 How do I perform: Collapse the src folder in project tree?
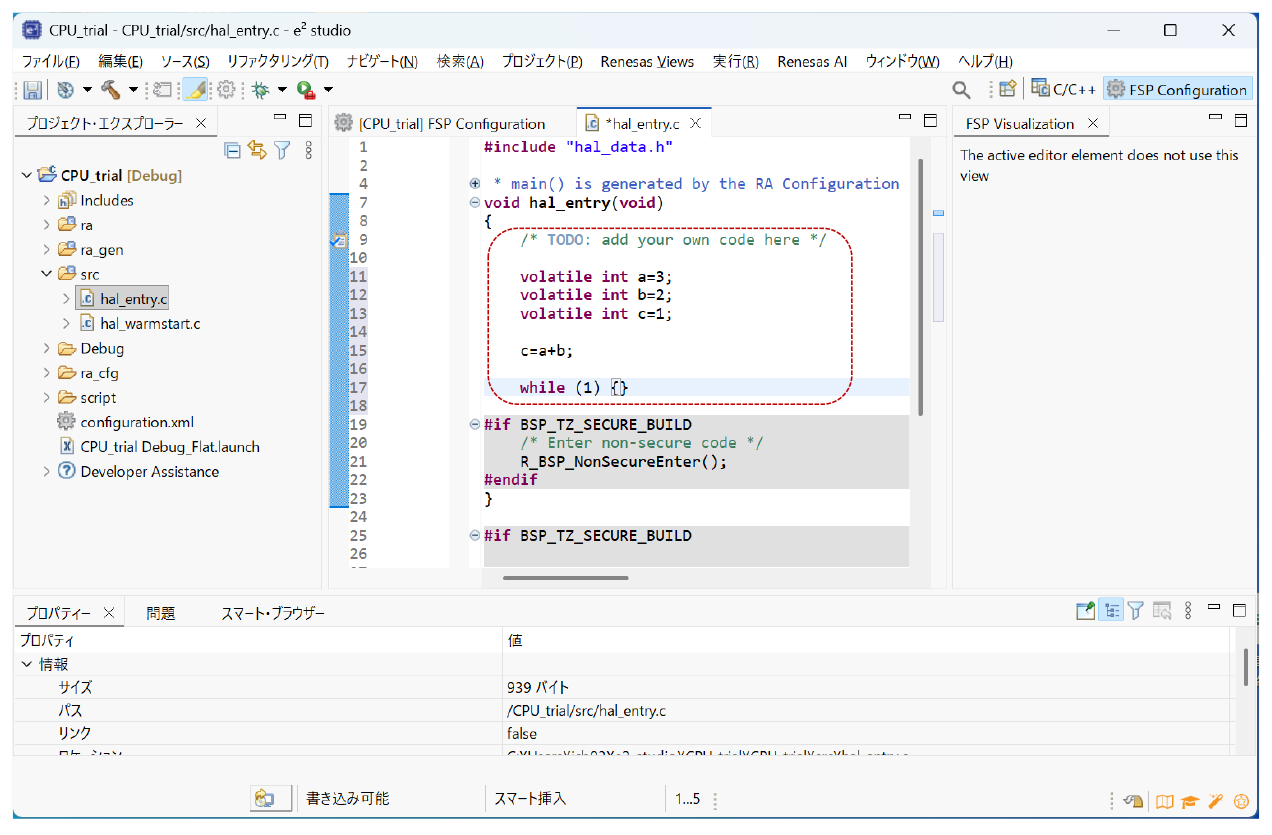click(46, 274)
